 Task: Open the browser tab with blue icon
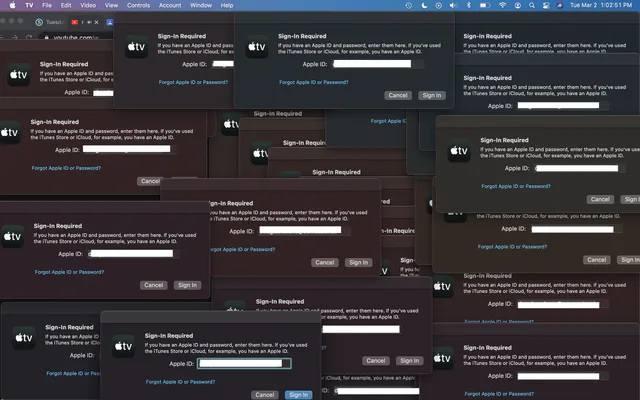pos(109,22)
